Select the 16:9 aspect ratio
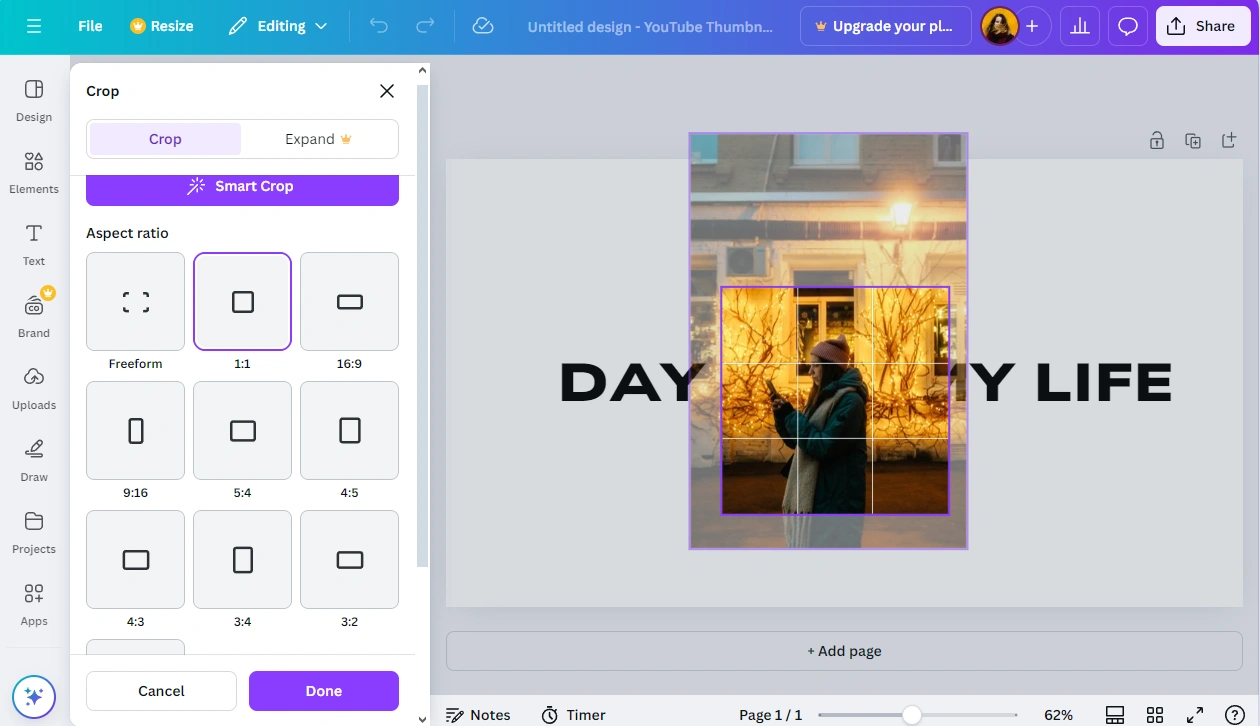The height and width of the screenshot is (726, 1260). point(349,301)
